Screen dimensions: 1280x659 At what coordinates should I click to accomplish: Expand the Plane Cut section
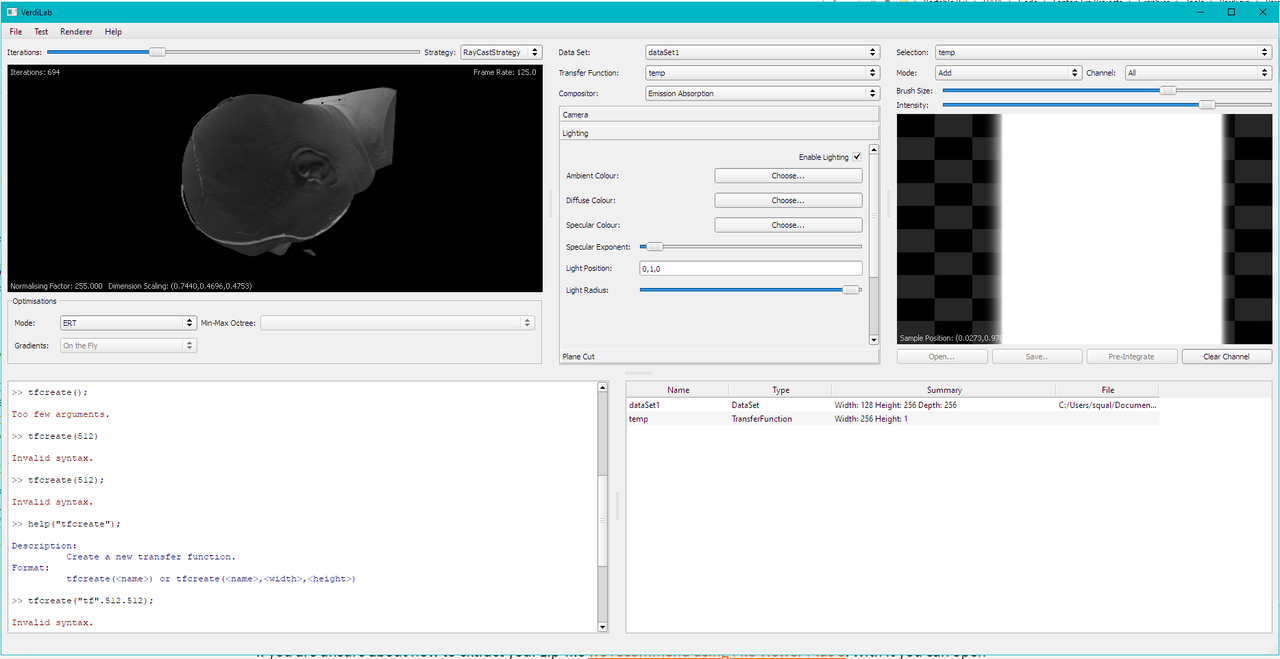[718, 356]
